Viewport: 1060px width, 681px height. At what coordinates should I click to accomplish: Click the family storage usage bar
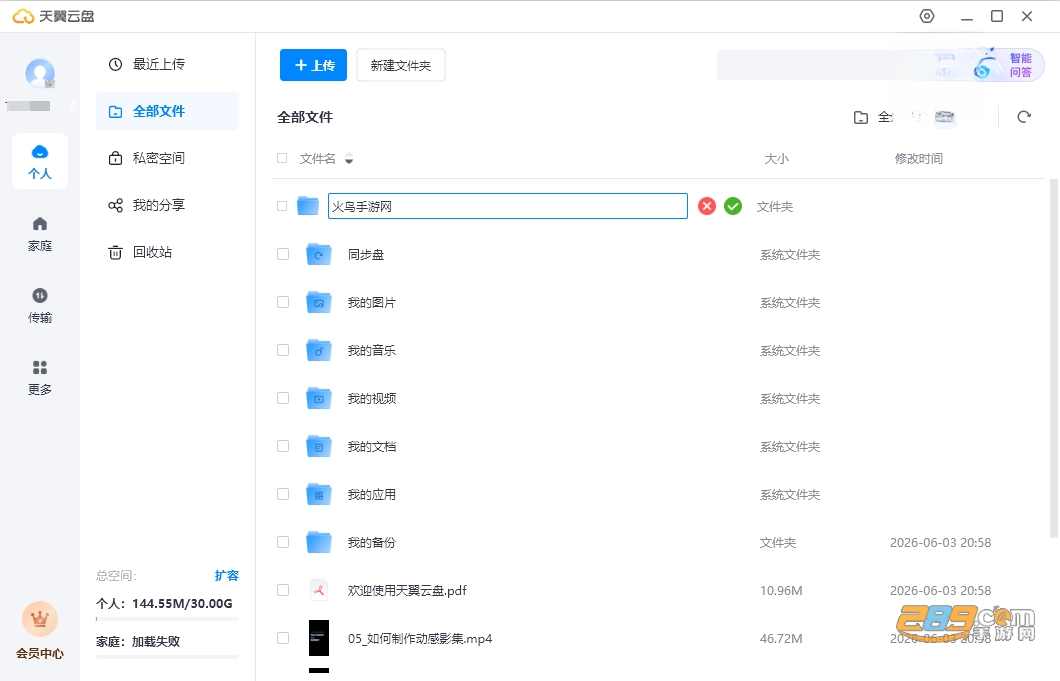[167, 657]
